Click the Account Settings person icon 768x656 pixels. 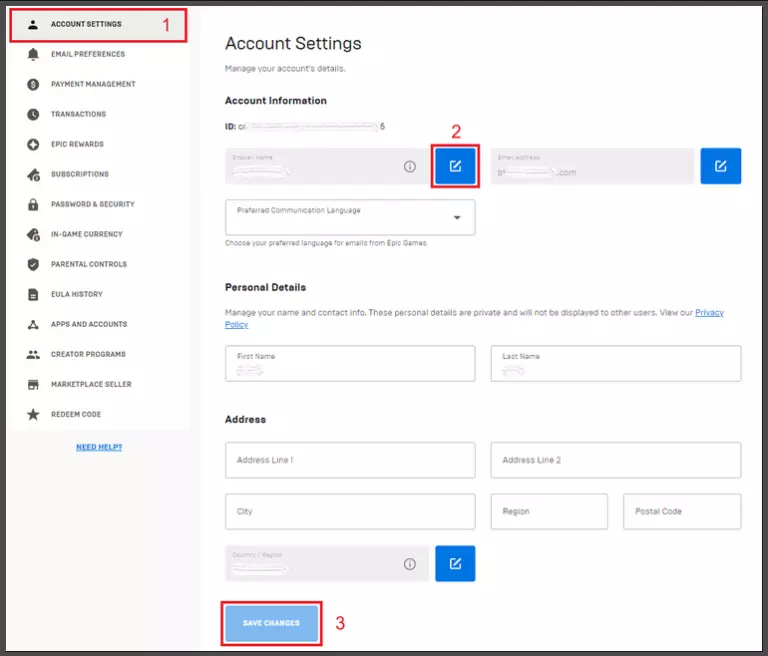click(33, 24)
